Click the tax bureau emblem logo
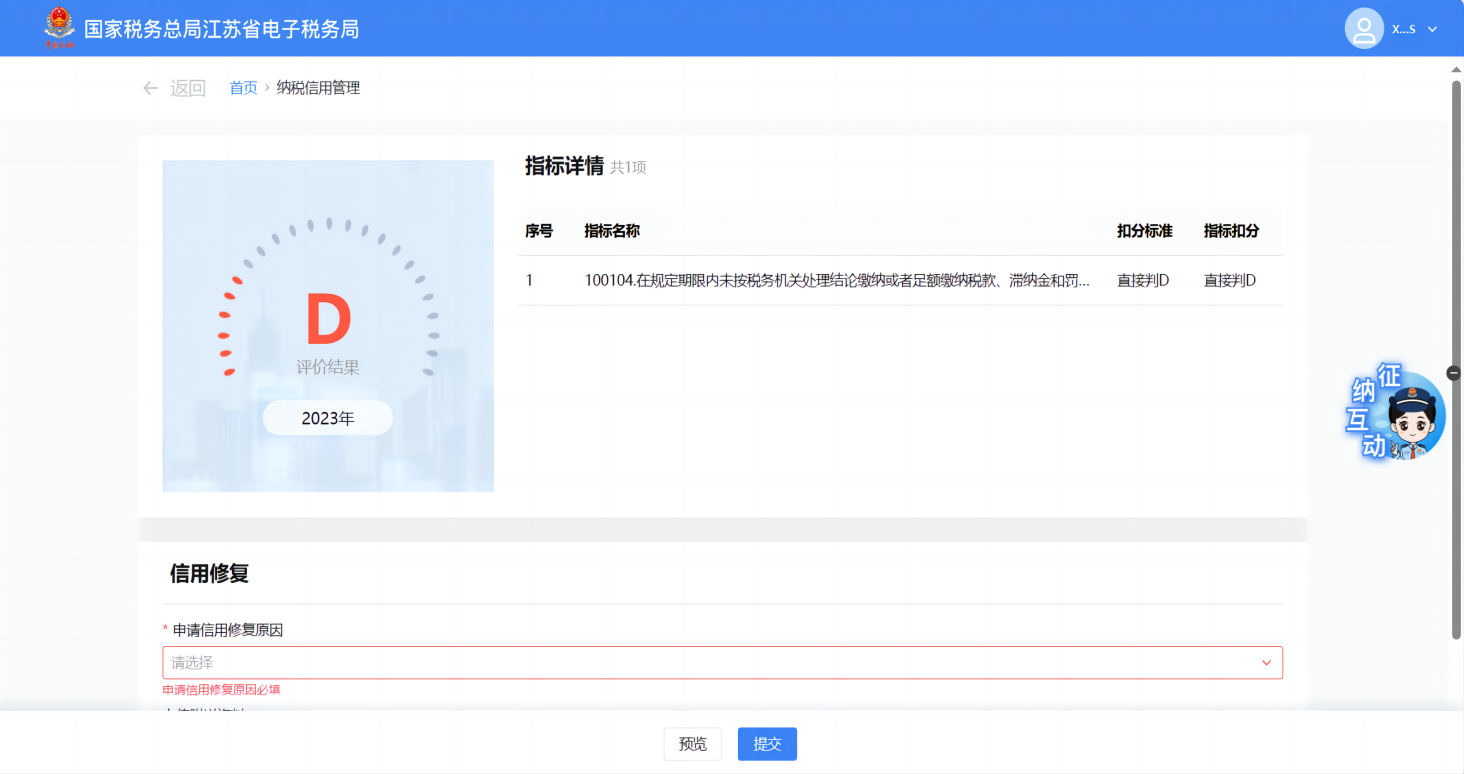This screenshot has height=774, width=1464. click(x=60, y=28)
